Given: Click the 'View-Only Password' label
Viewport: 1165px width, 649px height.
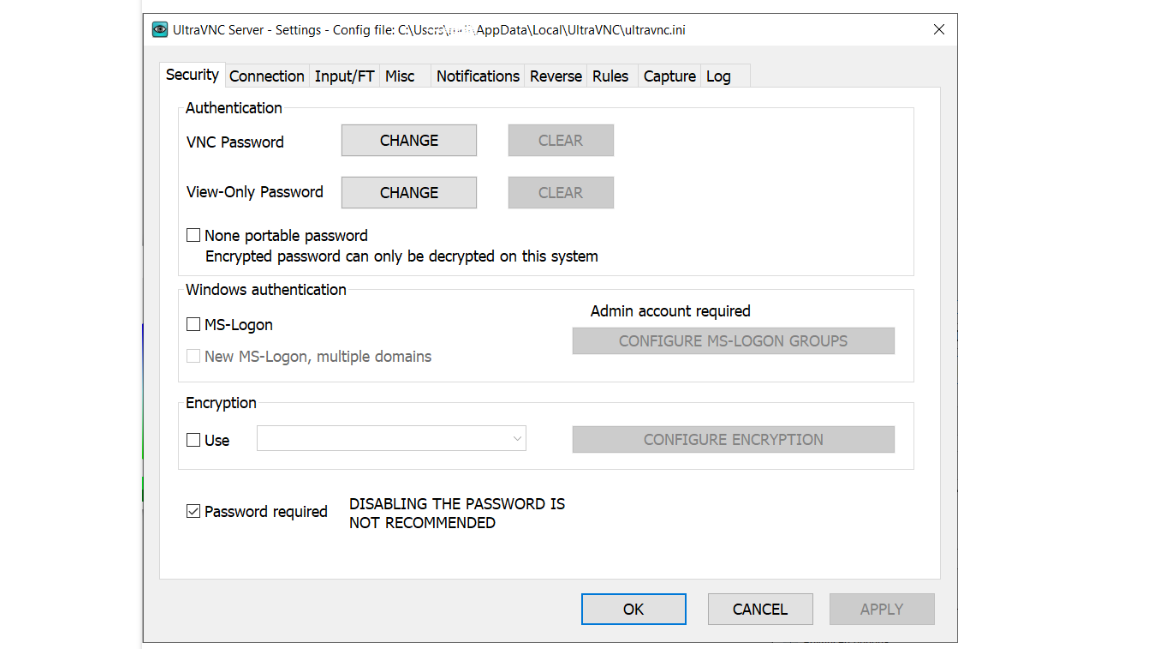Looking at the screenshot, I should click(255, 192).
